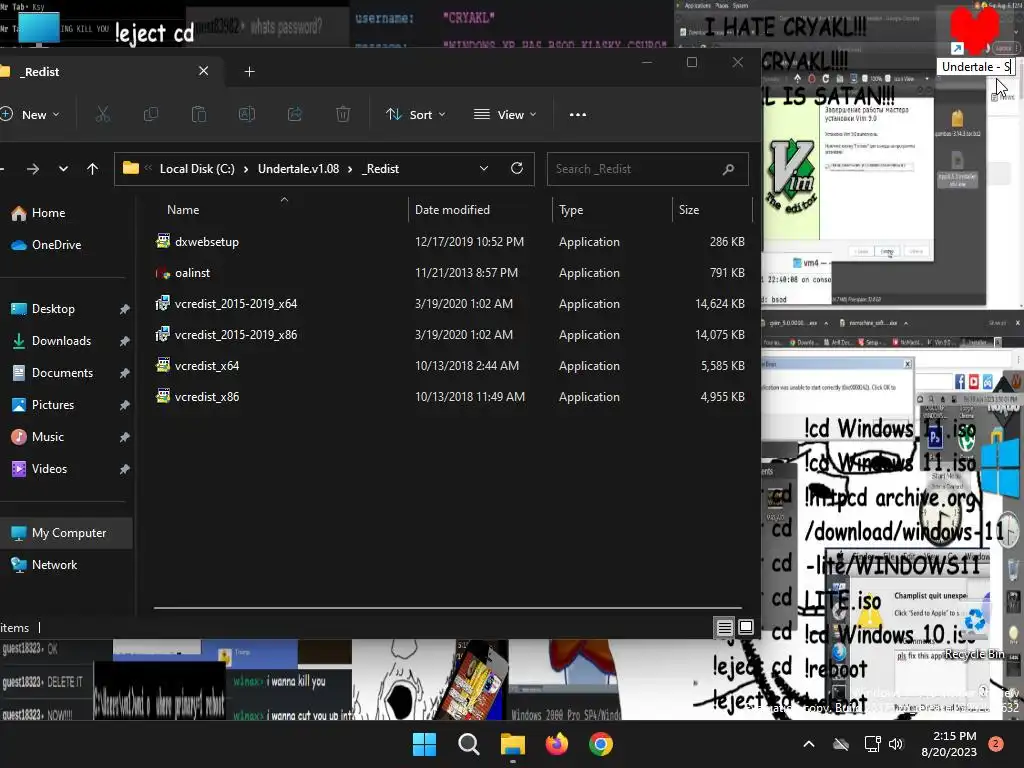The width and height of the screenshot is (1024, 768).
Task: Launch Firefox from the taskbar
Action: [556, 744]
